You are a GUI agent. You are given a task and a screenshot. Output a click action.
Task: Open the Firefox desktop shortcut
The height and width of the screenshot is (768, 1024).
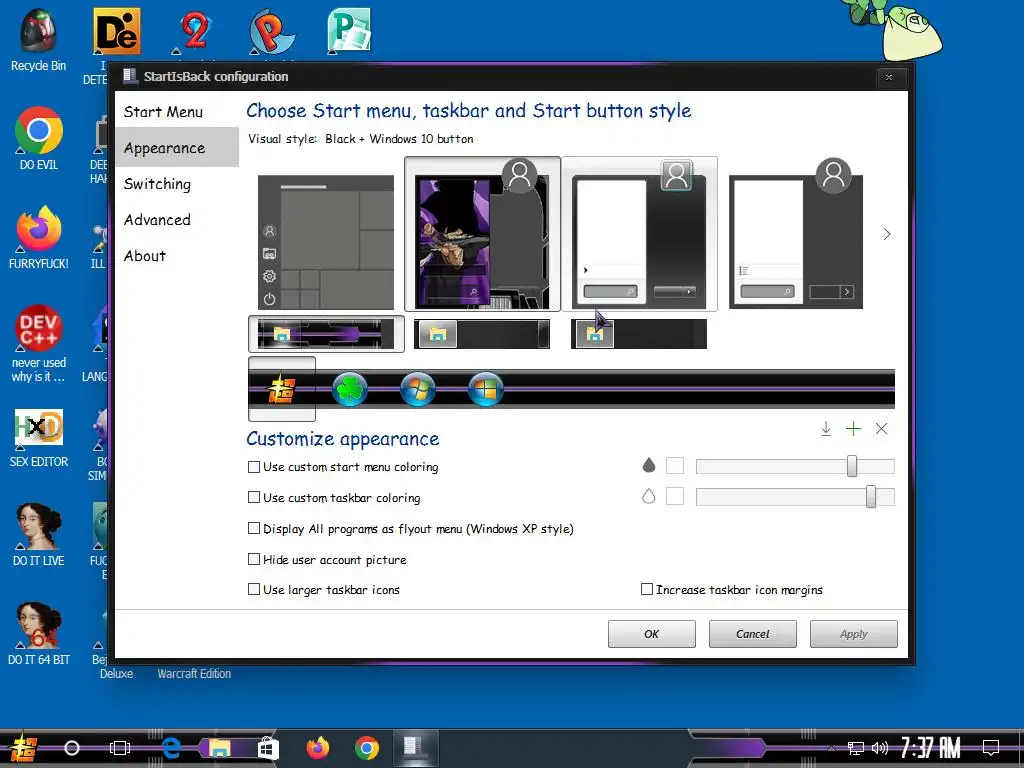coord(39,237)
